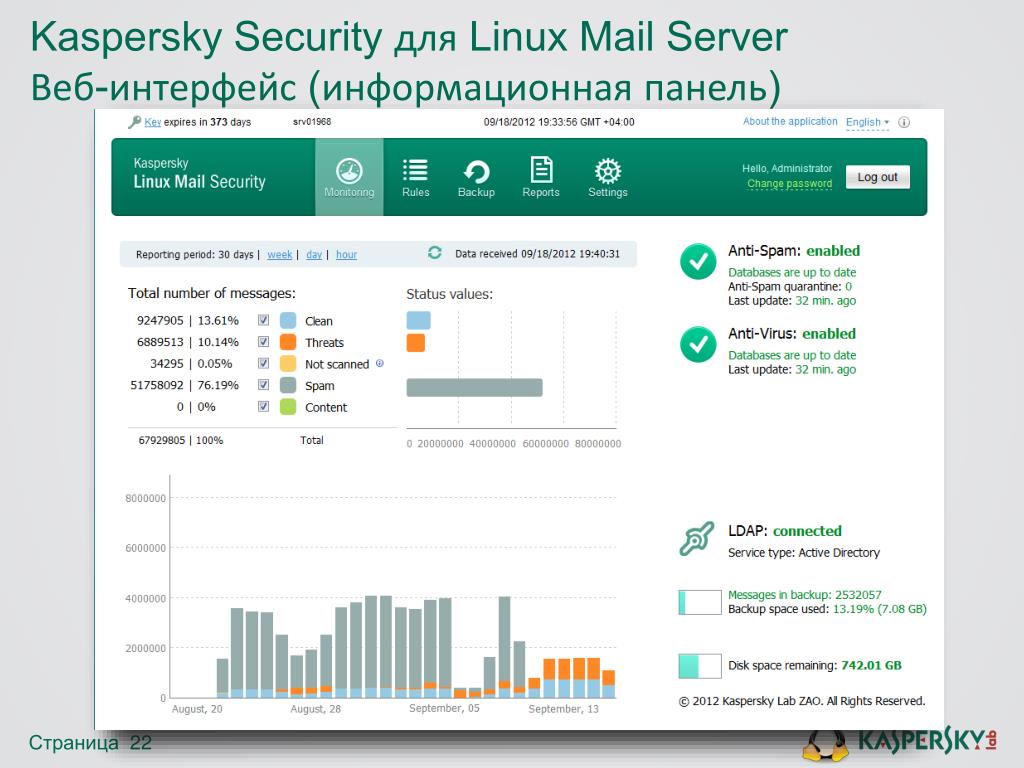Viewport: 1024px width, 768px height.
Task: Click the 13.19% (7.08 GB) value
Action: (x=880, y=609)
